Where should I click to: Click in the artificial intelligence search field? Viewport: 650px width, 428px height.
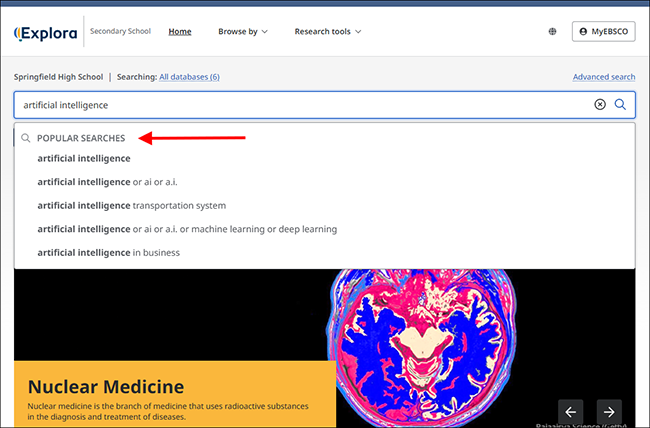coord(305,105)
